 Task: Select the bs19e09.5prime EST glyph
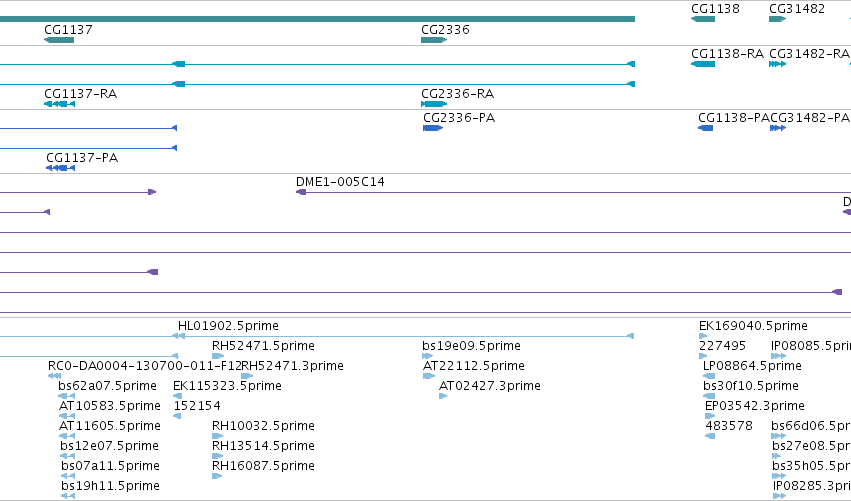pos(428,356)
